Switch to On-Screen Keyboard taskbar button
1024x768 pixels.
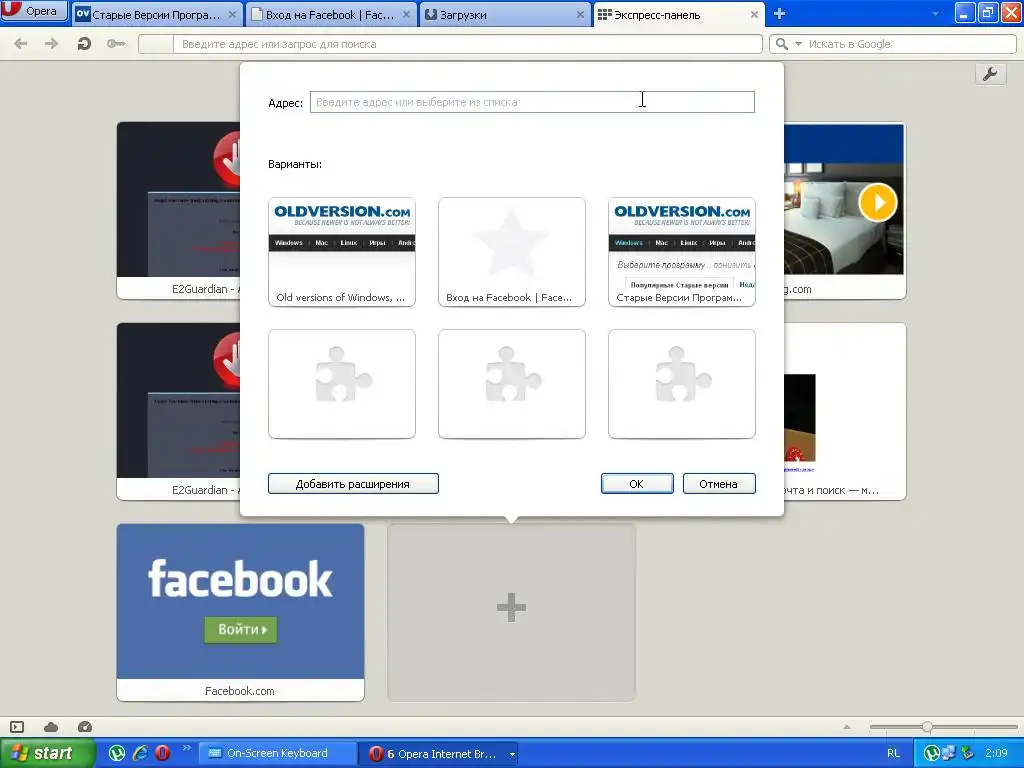[277, 754]
